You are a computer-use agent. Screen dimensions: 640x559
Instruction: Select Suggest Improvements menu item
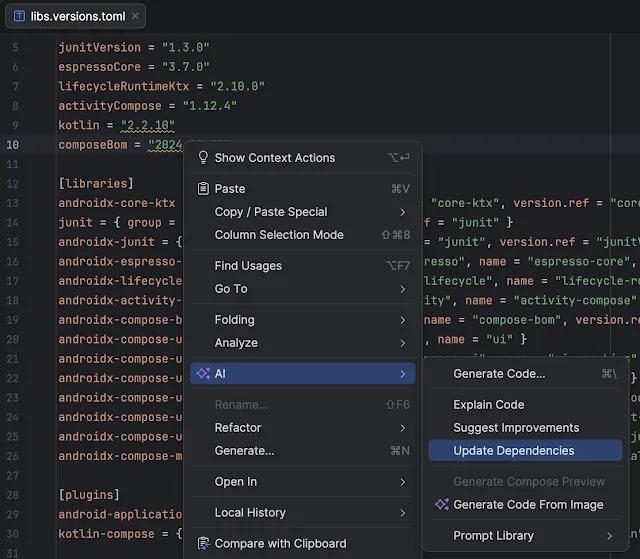point(516,428)
